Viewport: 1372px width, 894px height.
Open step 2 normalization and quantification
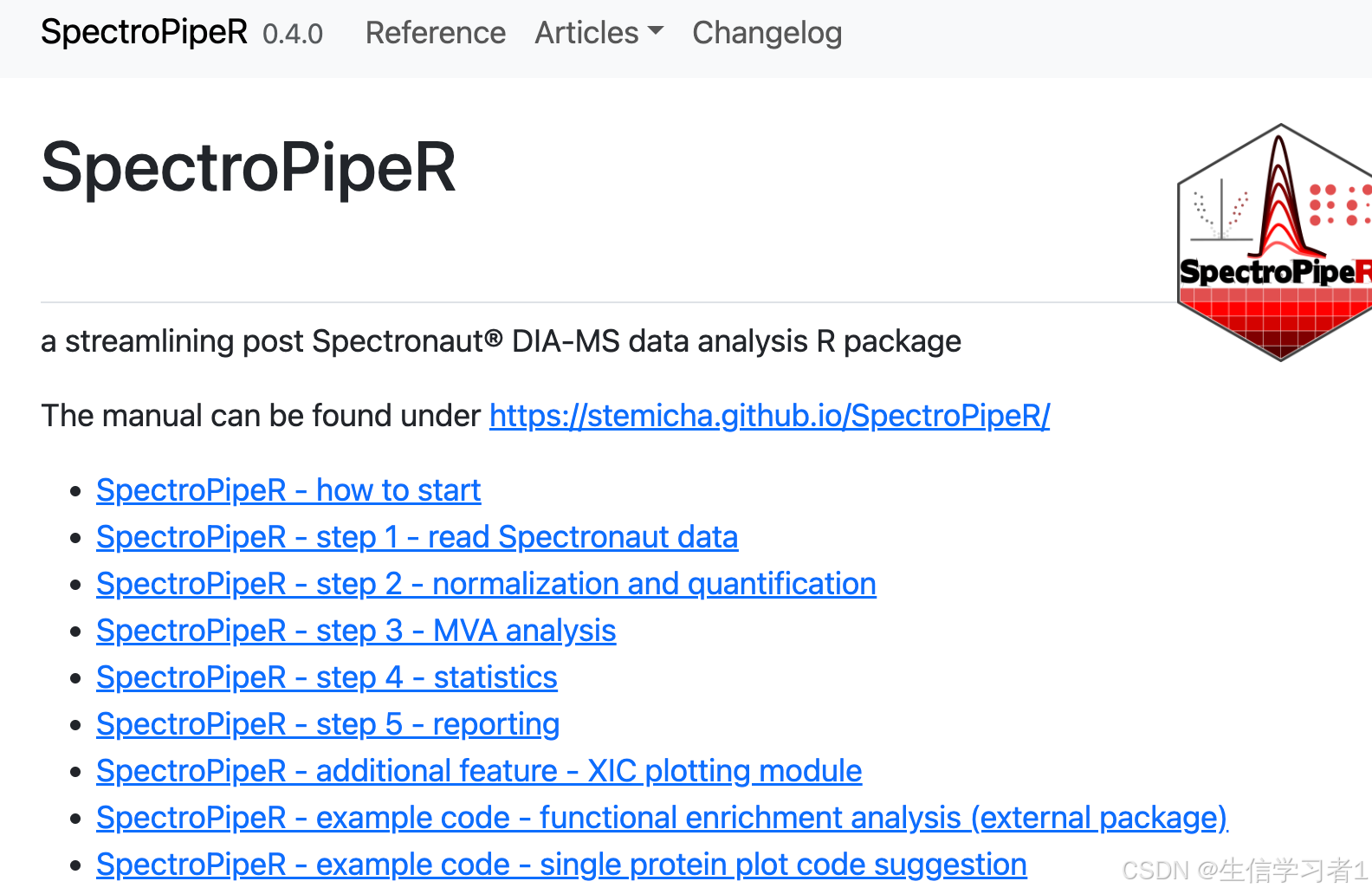486,584
